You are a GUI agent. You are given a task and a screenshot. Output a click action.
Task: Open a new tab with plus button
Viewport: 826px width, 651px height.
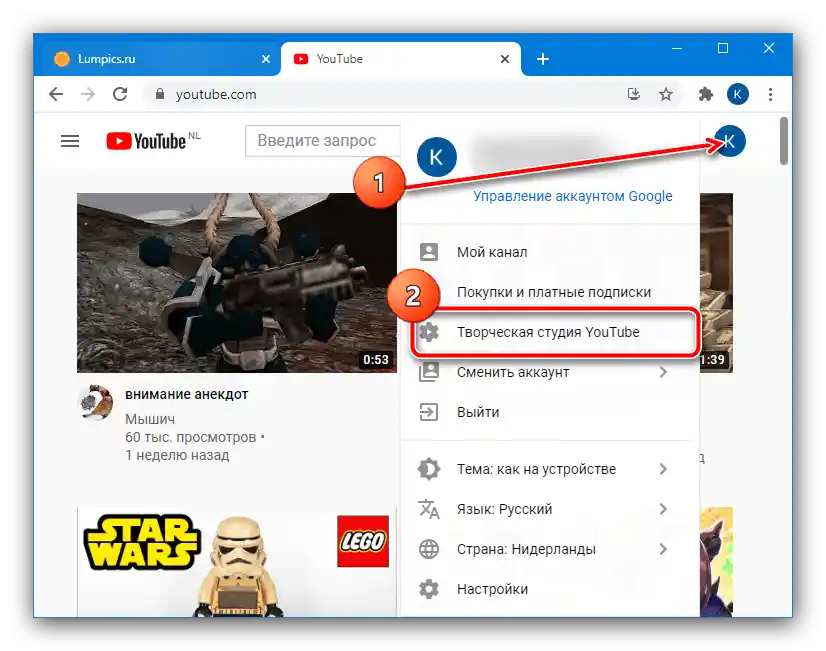[x=543, y=59]
